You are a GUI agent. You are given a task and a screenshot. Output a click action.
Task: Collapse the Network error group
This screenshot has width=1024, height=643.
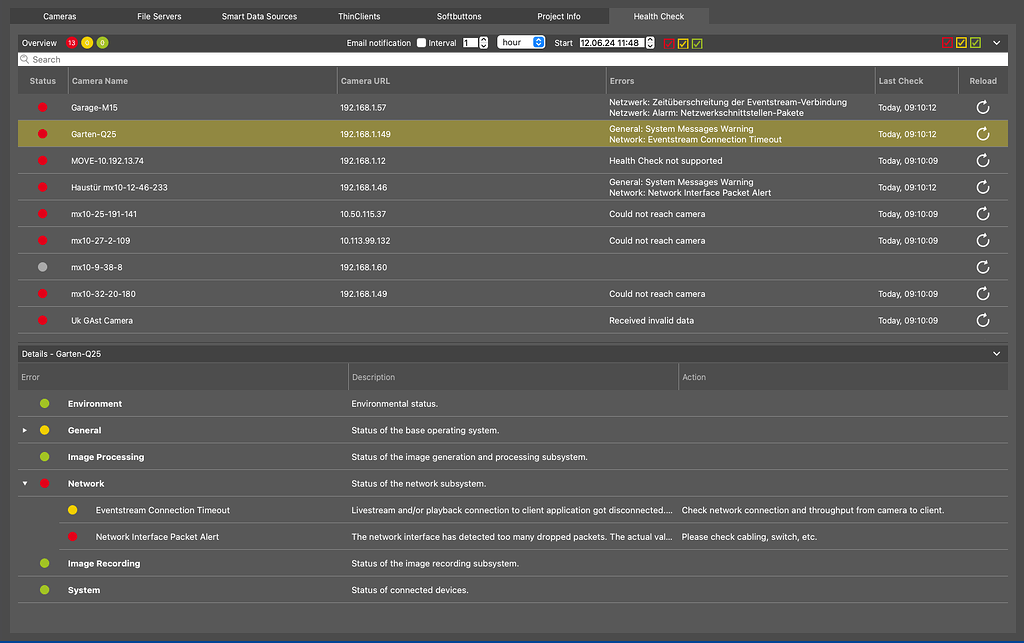coord(25,483)
